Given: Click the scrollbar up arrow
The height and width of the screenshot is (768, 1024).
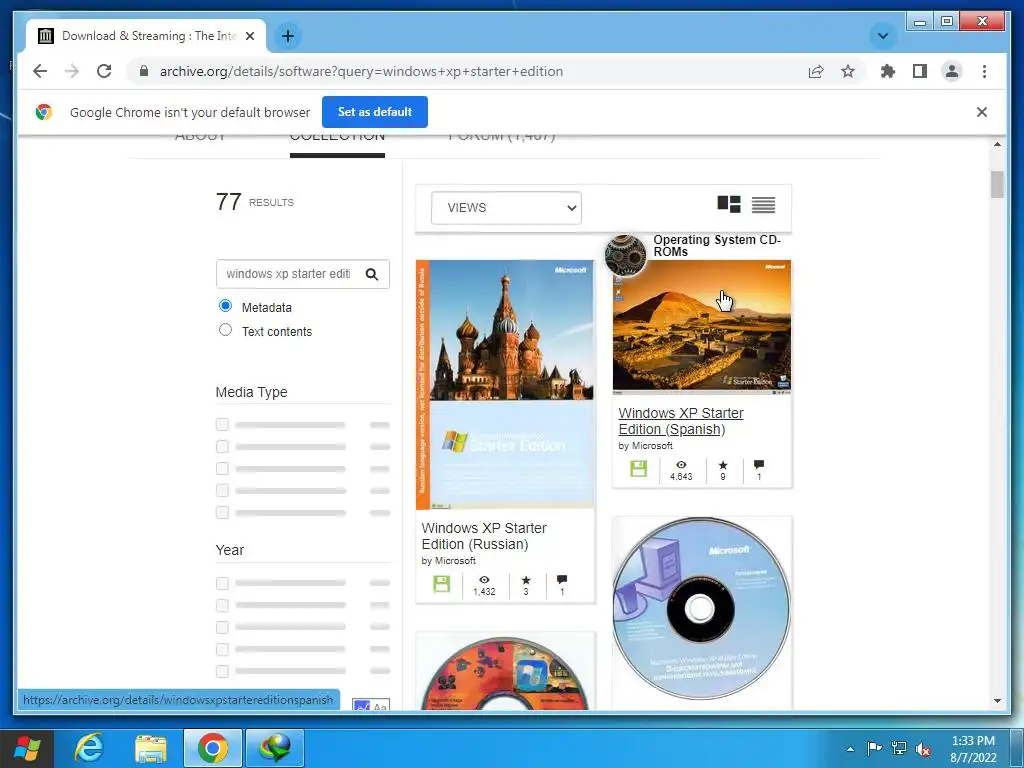Looking at the screenshot, I should tap(997, 144).
